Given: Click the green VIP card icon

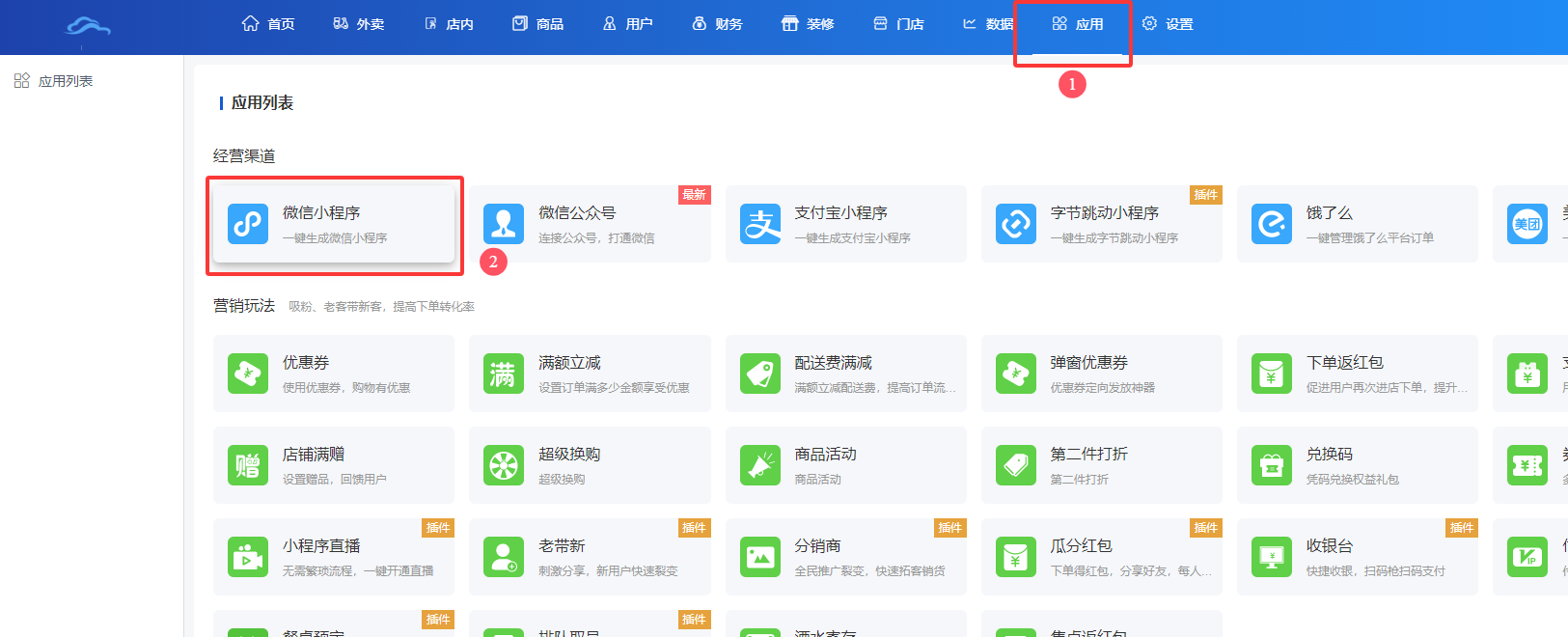Looking at the screenshot, I should point(1527,557).
